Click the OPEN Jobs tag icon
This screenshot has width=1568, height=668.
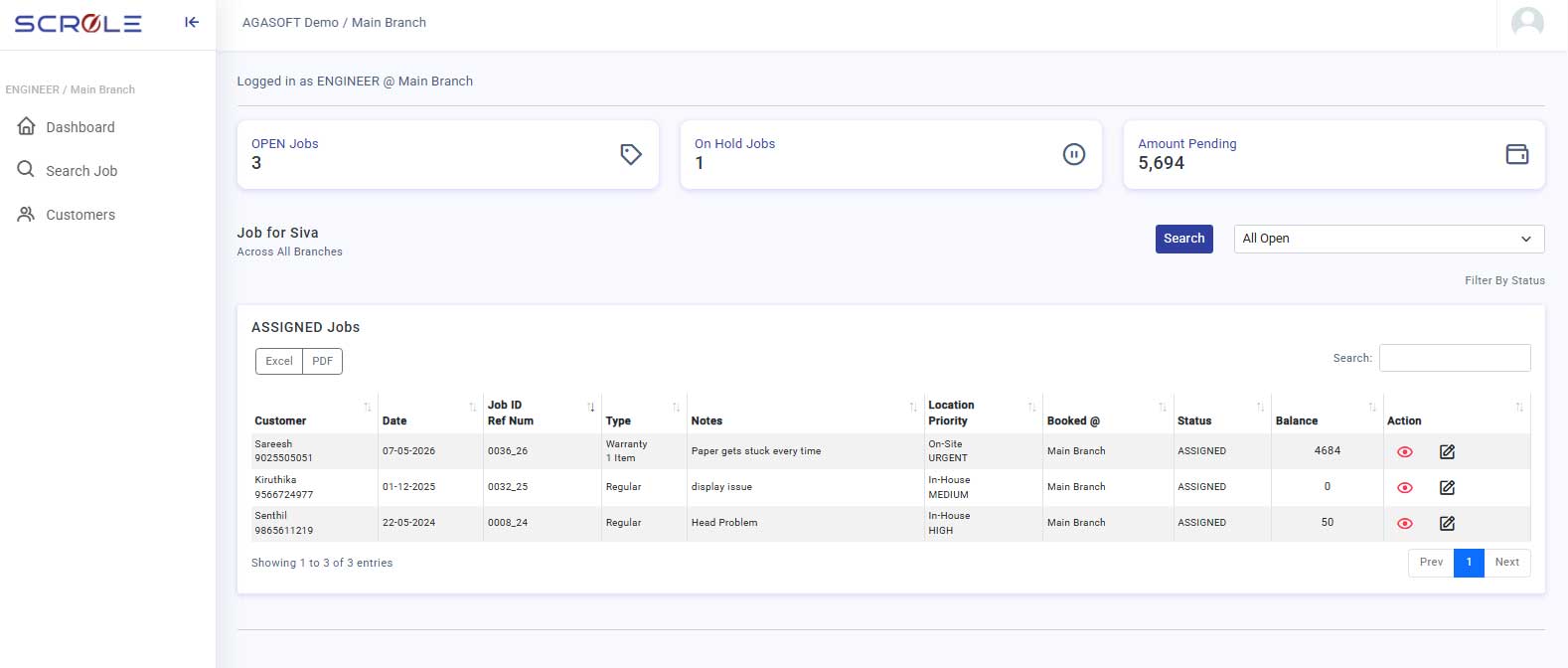(x=631, y=154)
